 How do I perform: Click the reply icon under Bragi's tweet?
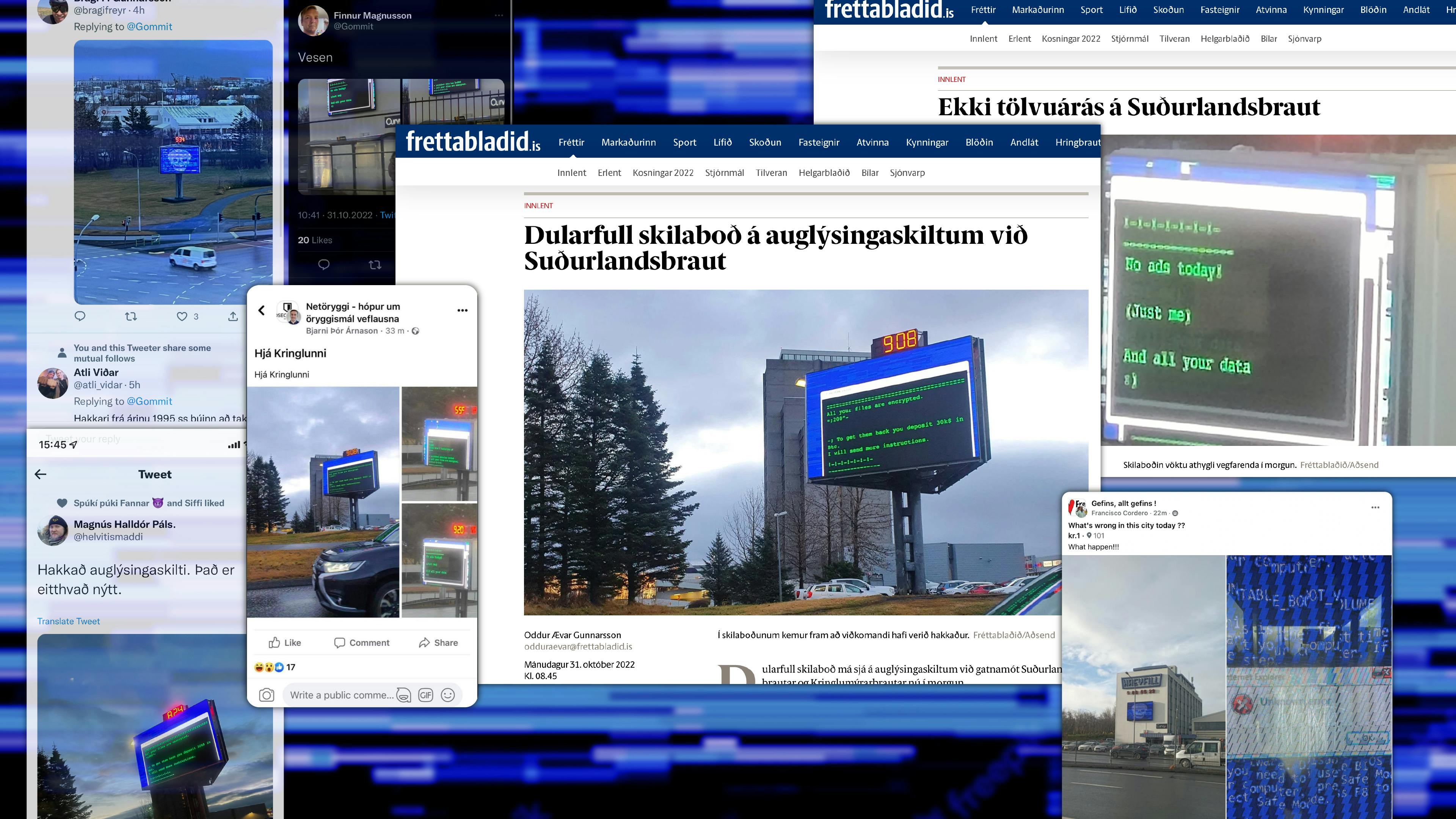pyautogui.click(x=80, y=316)
